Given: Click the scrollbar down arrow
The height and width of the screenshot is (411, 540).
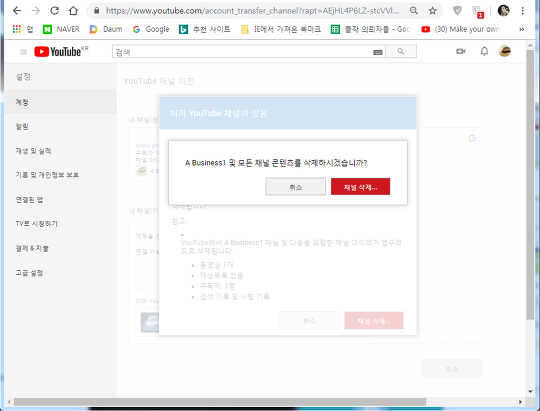Looking at the screenshot, I should click(x=530, y=391).
